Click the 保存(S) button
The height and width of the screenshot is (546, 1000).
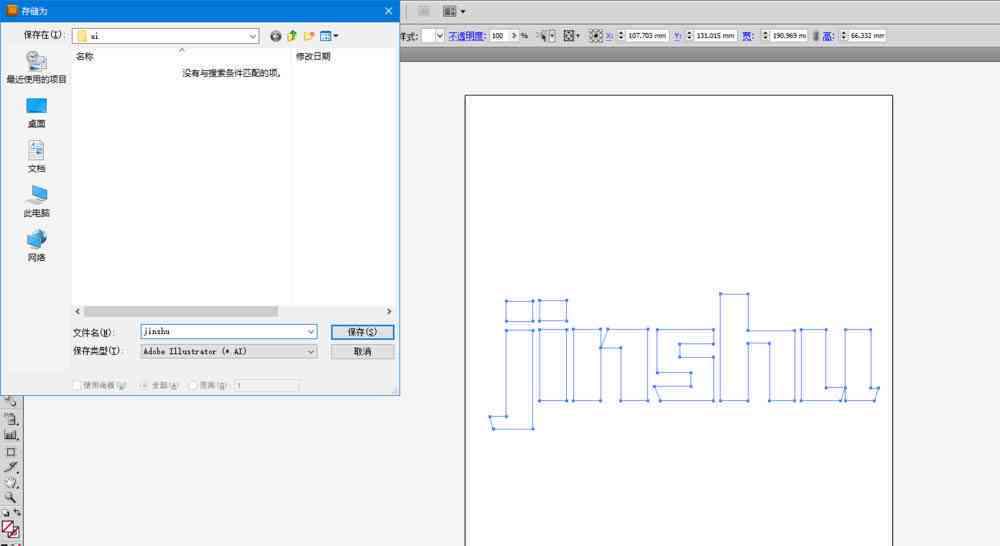point(362,332)
